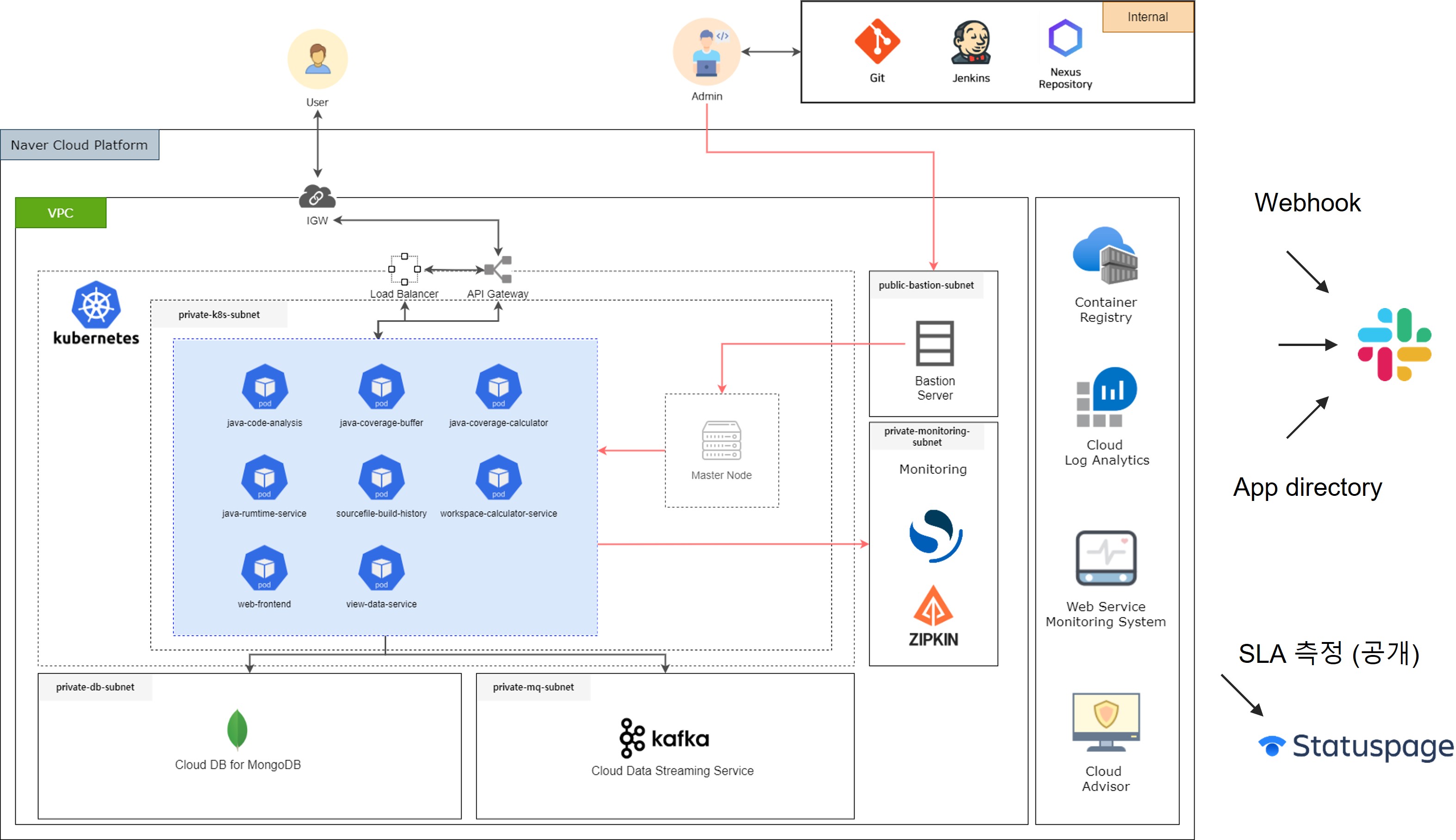This screenshot has height=840, width=1456.
Task: Select the green VPC label
Action: [x=61, y=213]
